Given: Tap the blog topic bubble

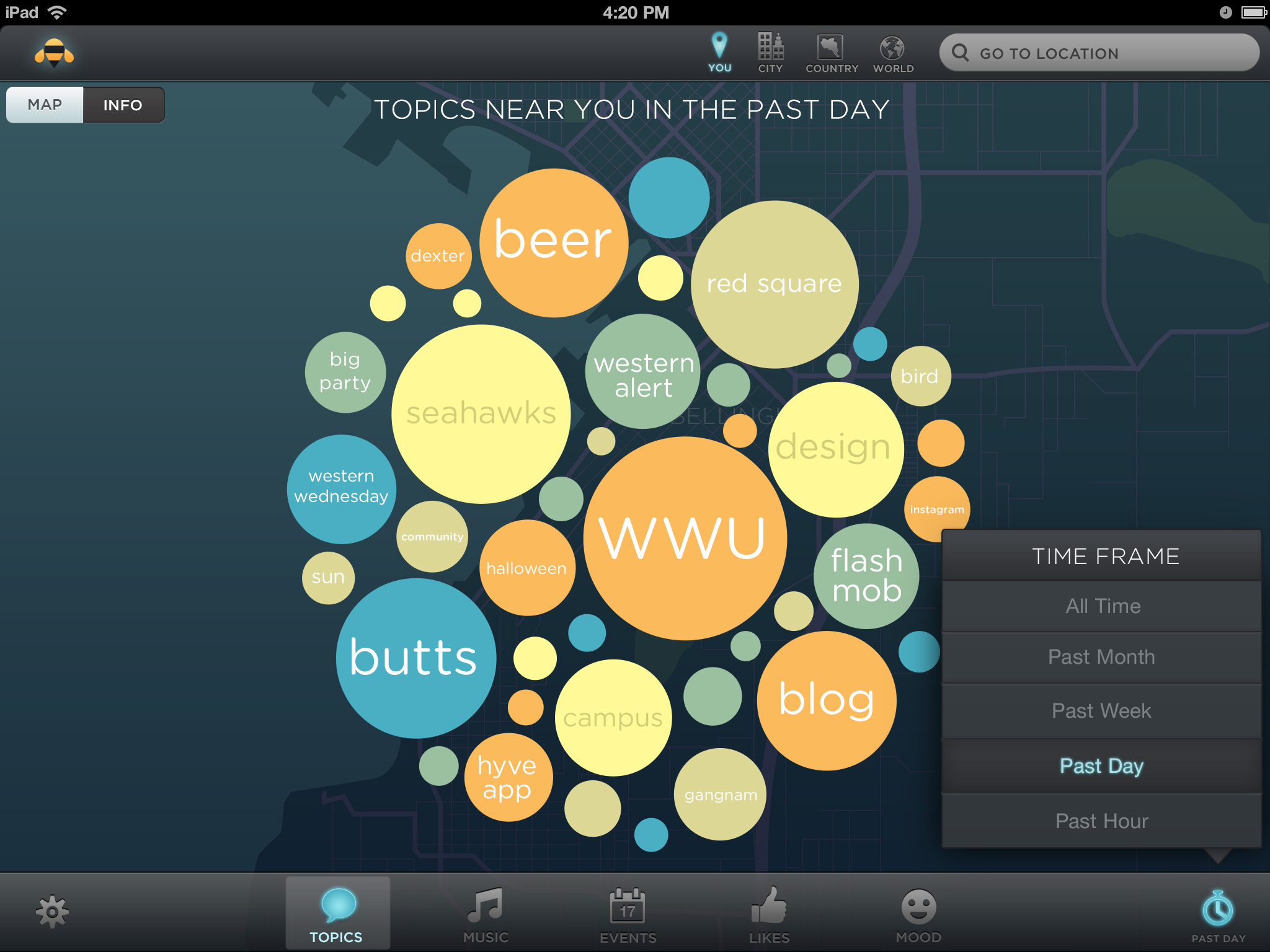Looking at the screenshot, I should [827, 701].
